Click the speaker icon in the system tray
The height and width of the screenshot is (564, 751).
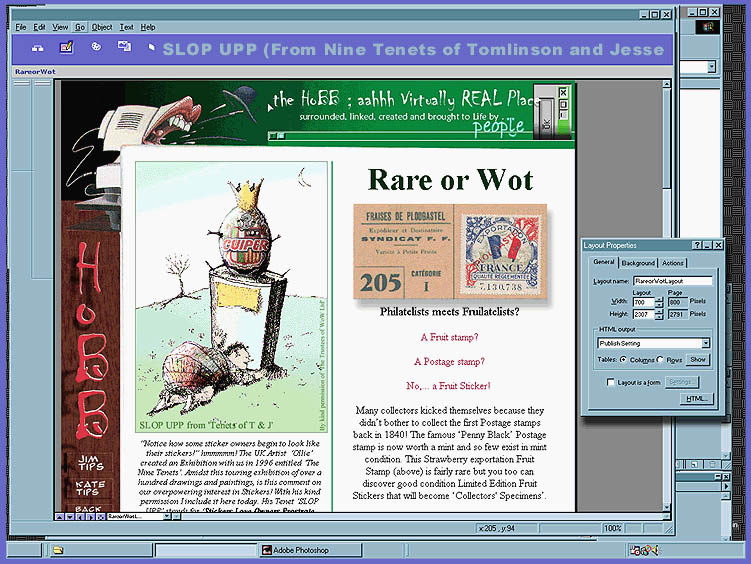pos(654,550)
